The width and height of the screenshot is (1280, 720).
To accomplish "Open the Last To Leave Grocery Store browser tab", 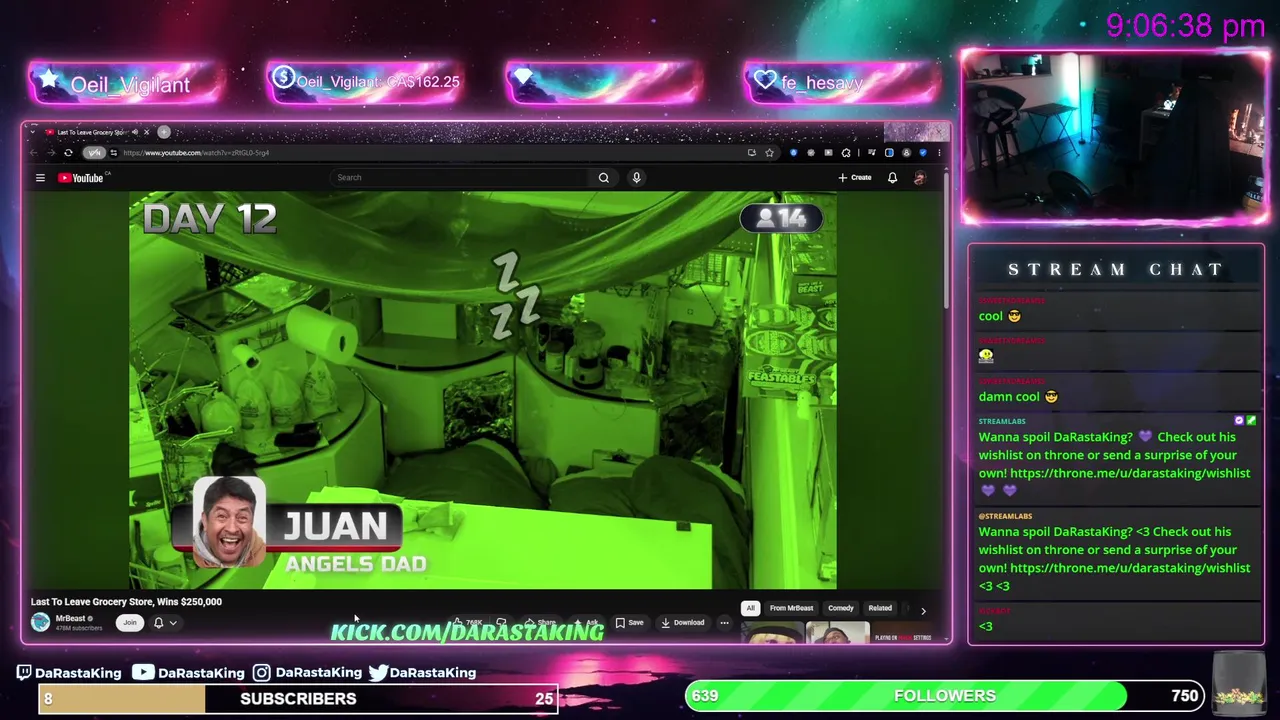I will tap(90, 132).
